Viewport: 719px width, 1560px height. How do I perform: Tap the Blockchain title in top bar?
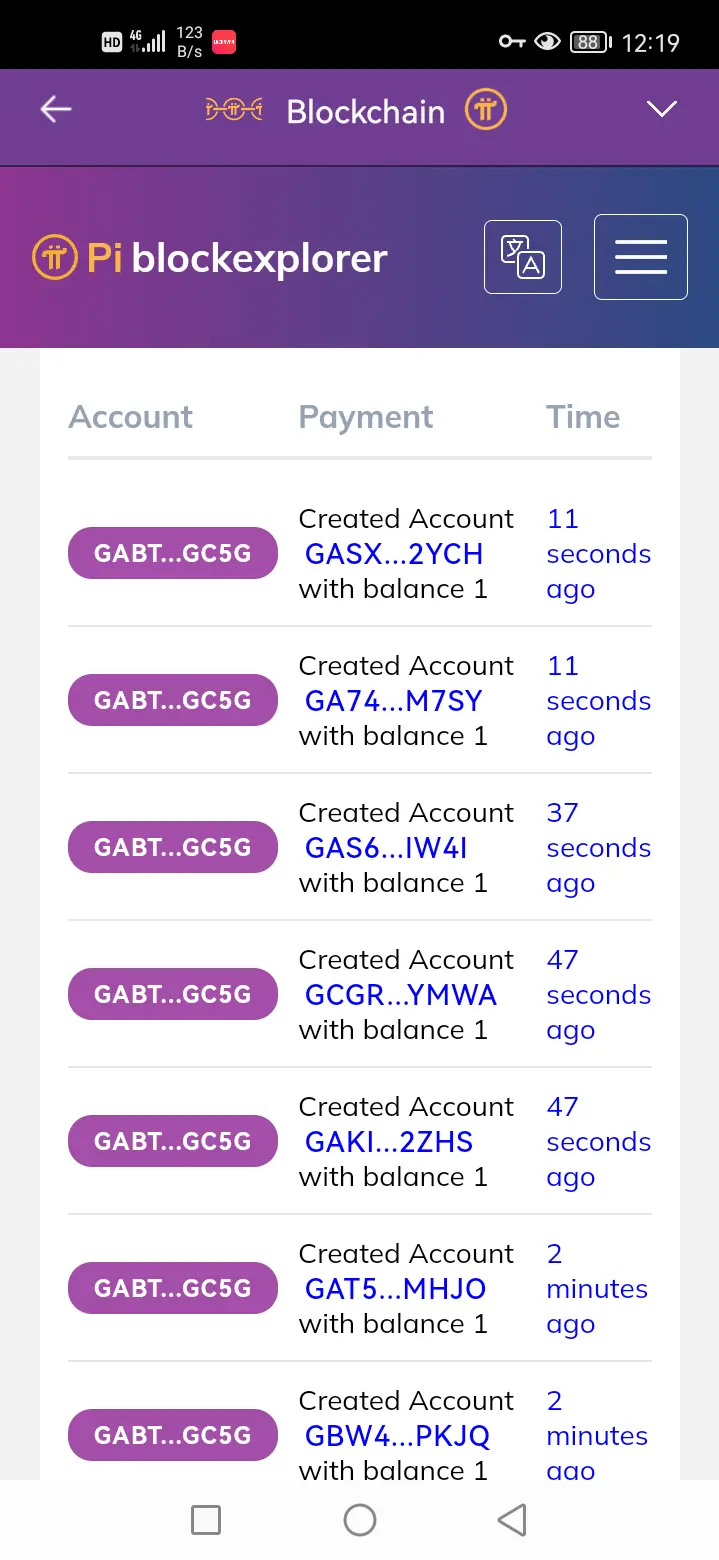365,112
